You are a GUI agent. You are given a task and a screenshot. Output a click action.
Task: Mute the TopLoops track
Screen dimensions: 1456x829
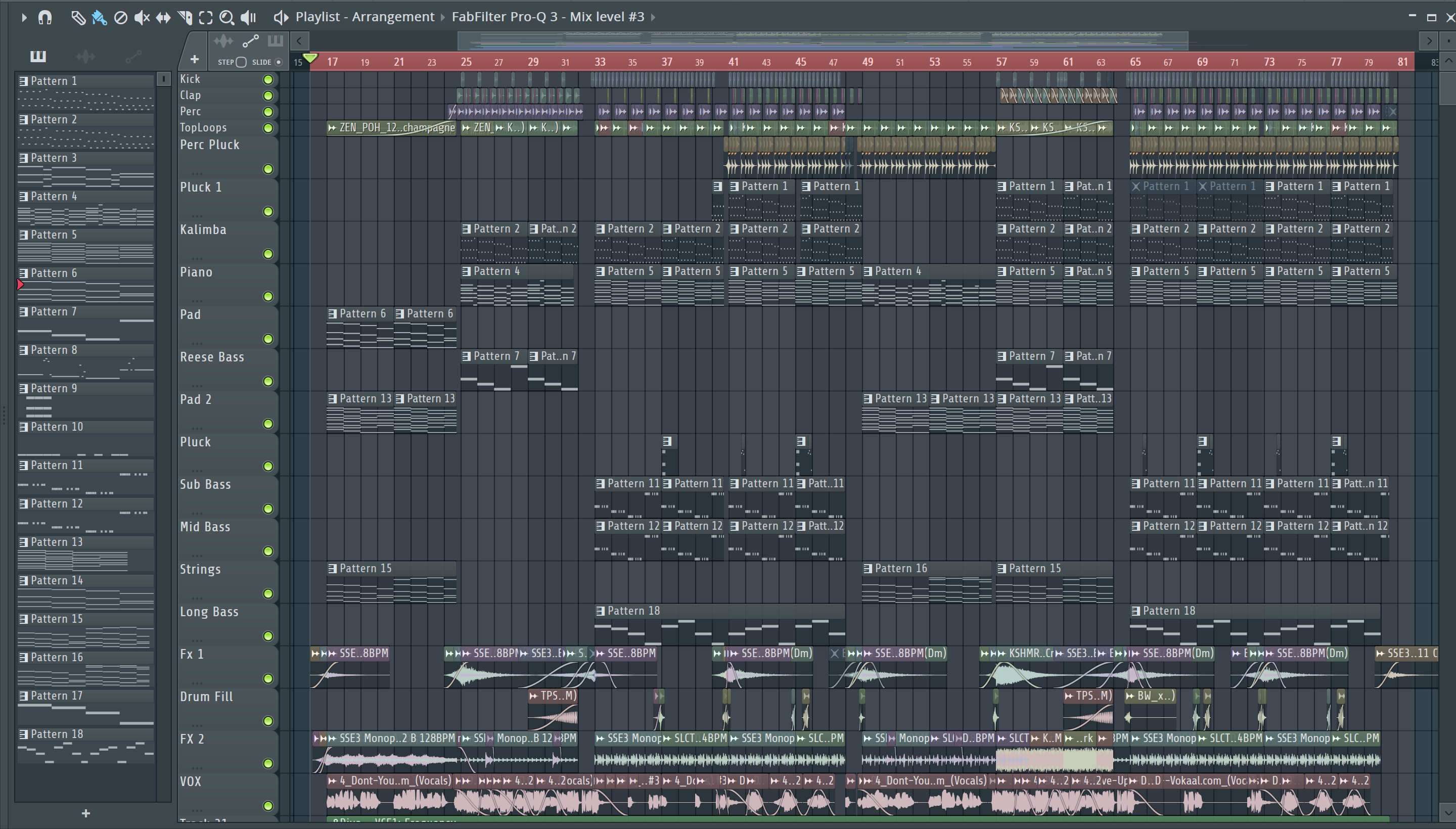(x=267, y=128)
